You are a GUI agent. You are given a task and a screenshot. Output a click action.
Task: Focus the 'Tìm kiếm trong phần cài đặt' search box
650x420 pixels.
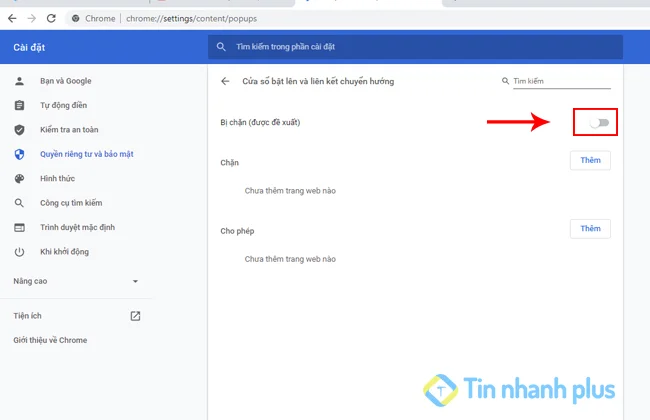click(x=415, y=47)
